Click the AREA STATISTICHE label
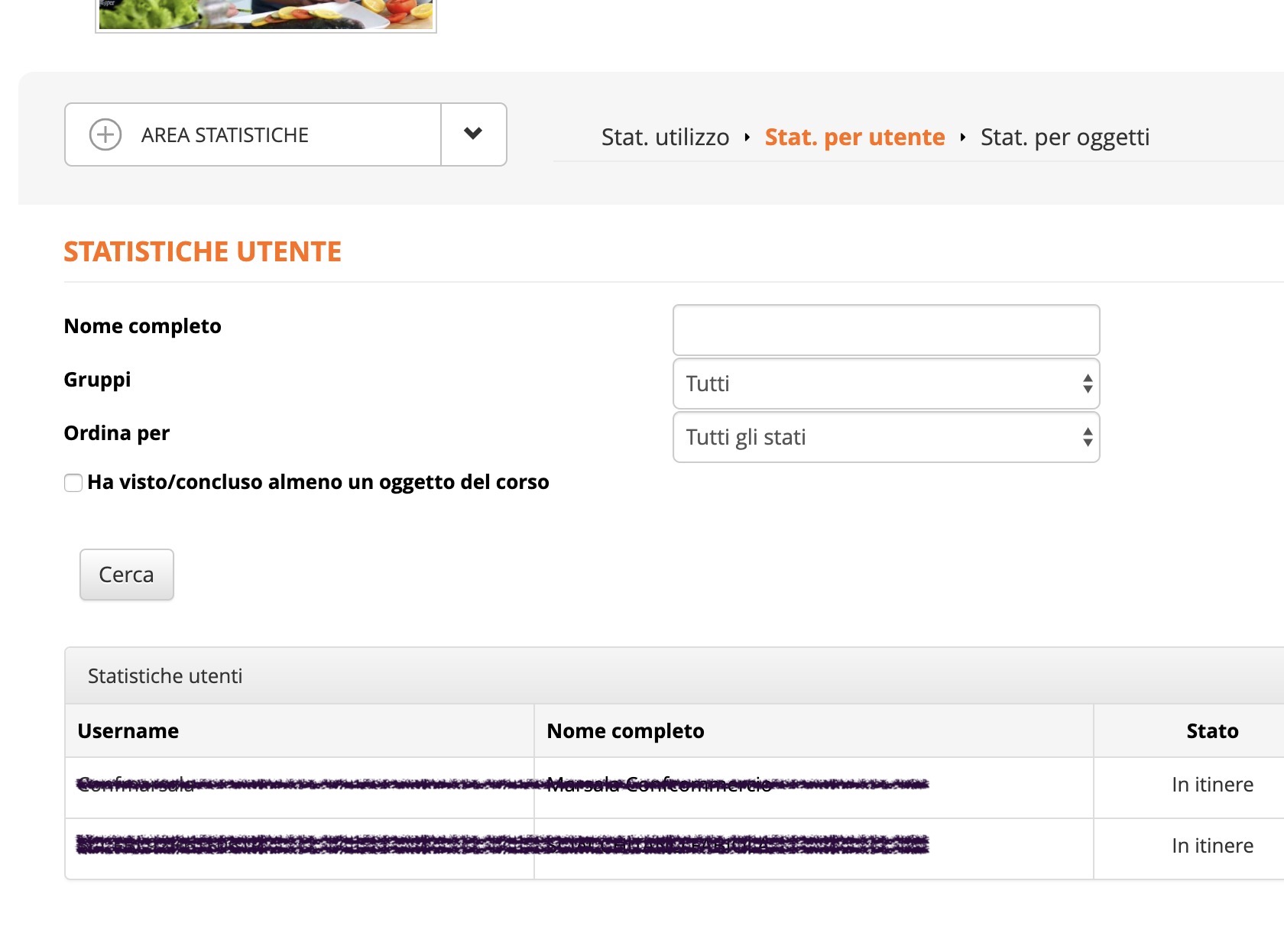 click(225, 135)
